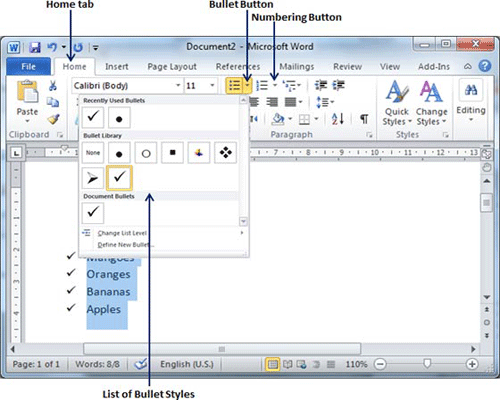This screenshot has width=500, height=400.
Task: Click the zoom slider handle in status bar
Action: pyautogui.click(x=427, y=364)
